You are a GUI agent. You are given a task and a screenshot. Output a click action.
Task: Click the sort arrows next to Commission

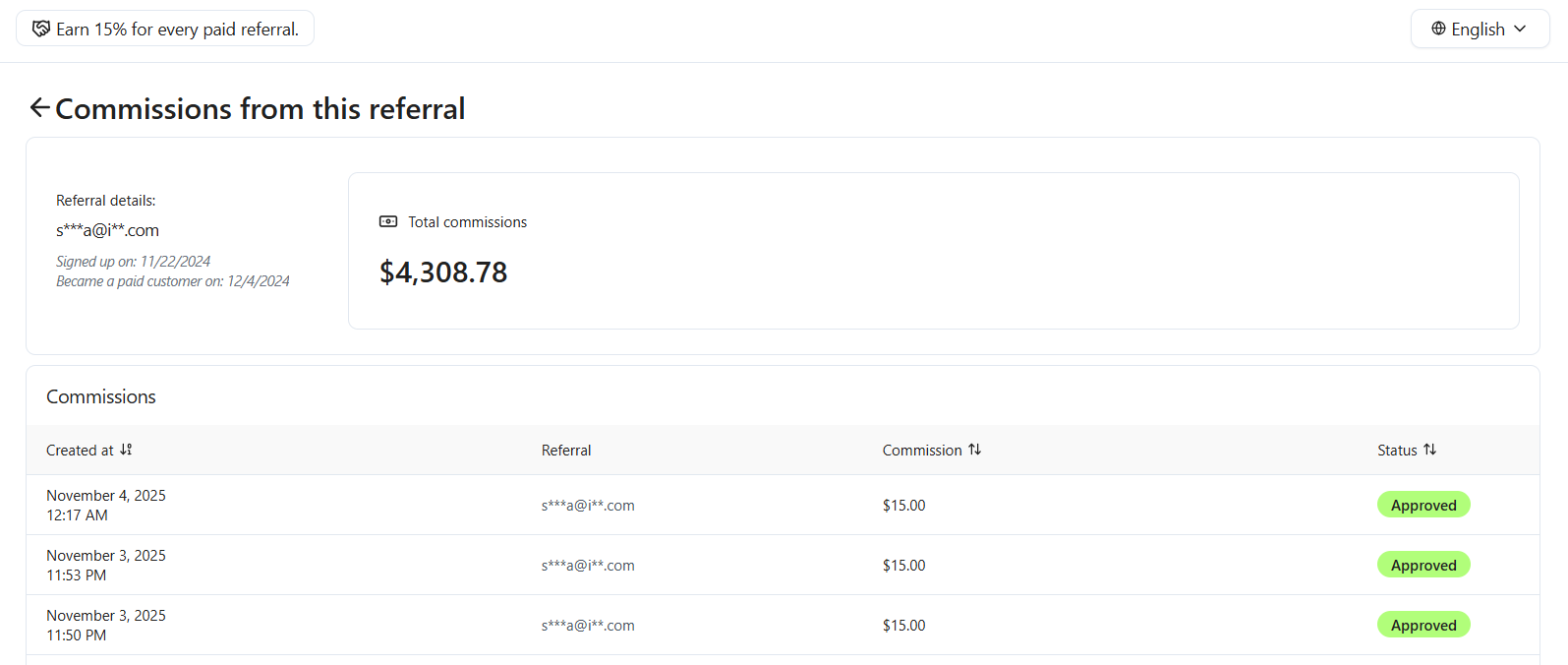point(974,450)
